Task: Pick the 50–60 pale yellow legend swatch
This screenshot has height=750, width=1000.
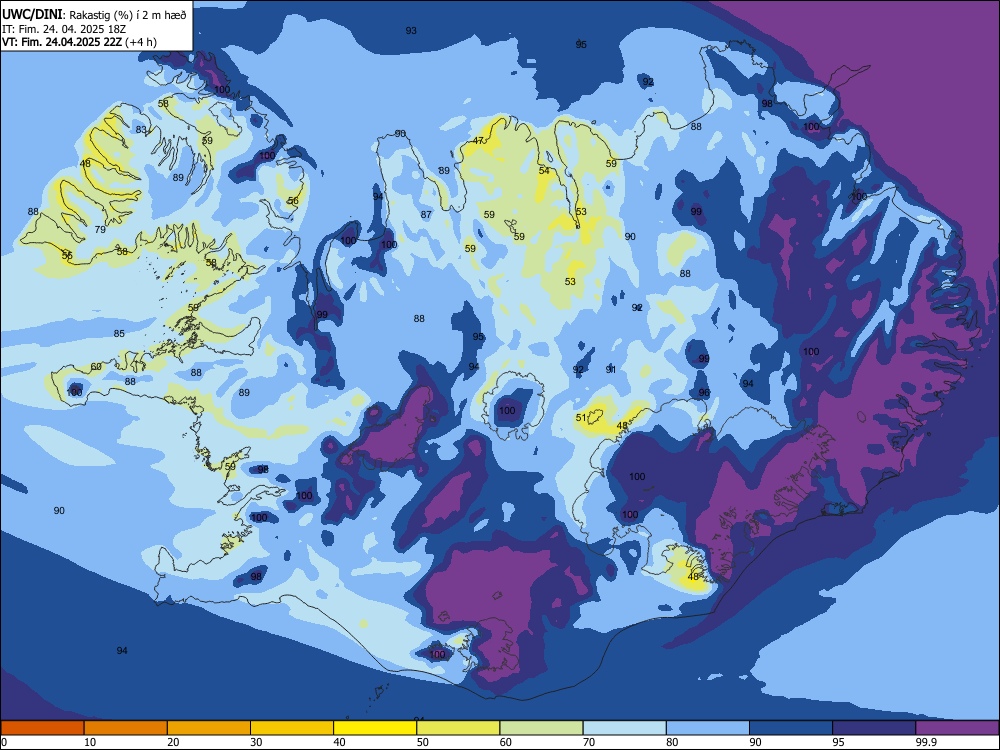Action: 458,728
